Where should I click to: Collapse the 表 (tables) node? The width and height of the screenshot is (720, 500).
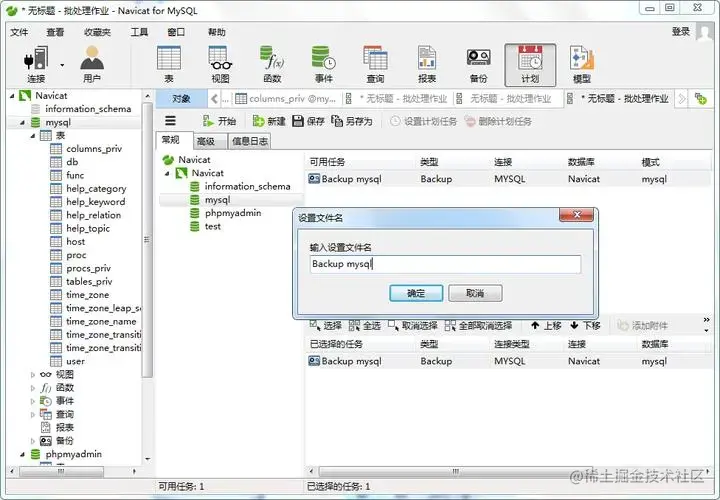[x=33, y=136]
